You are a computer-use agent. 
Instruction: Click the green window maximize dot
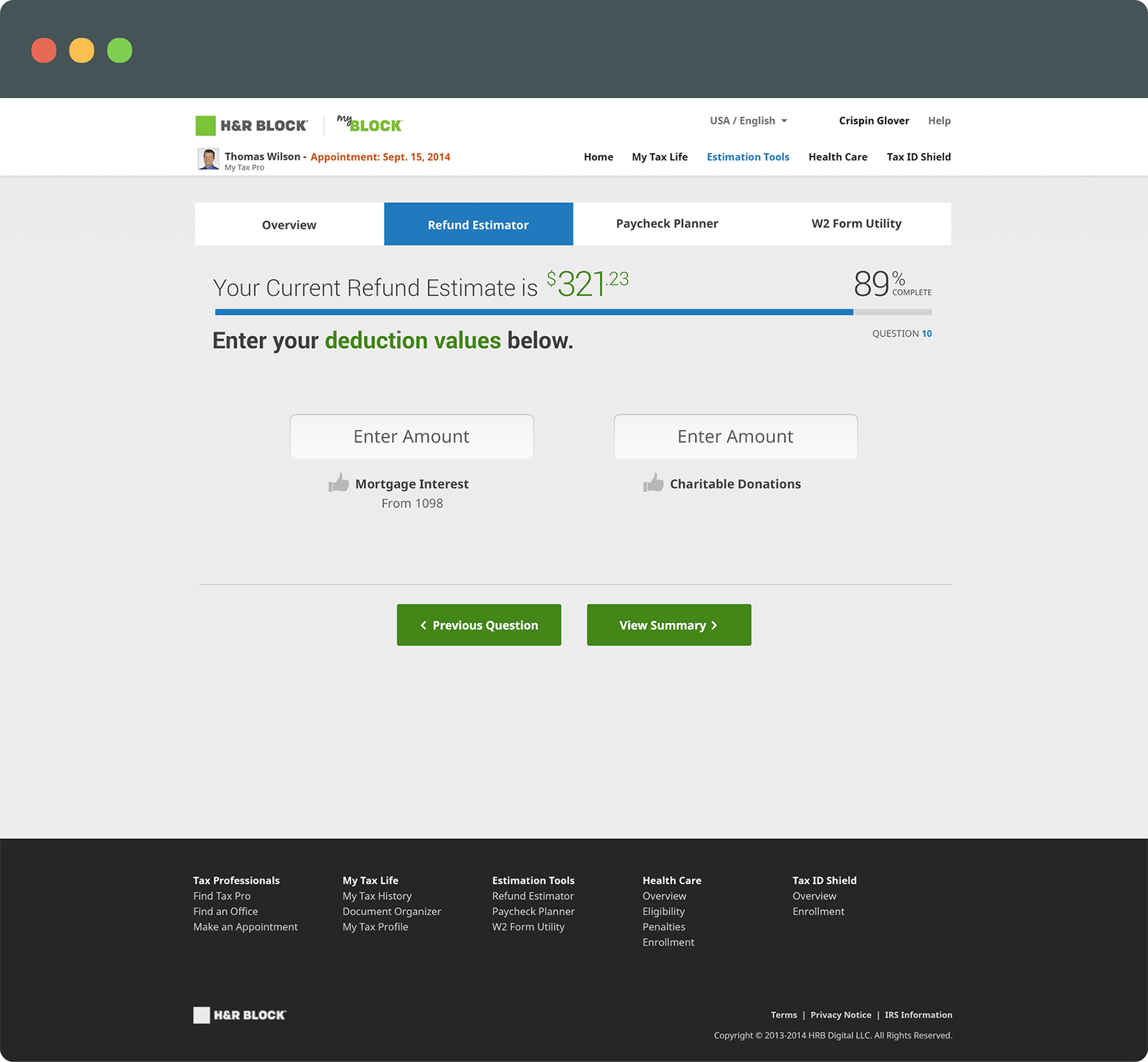[119, 50]
